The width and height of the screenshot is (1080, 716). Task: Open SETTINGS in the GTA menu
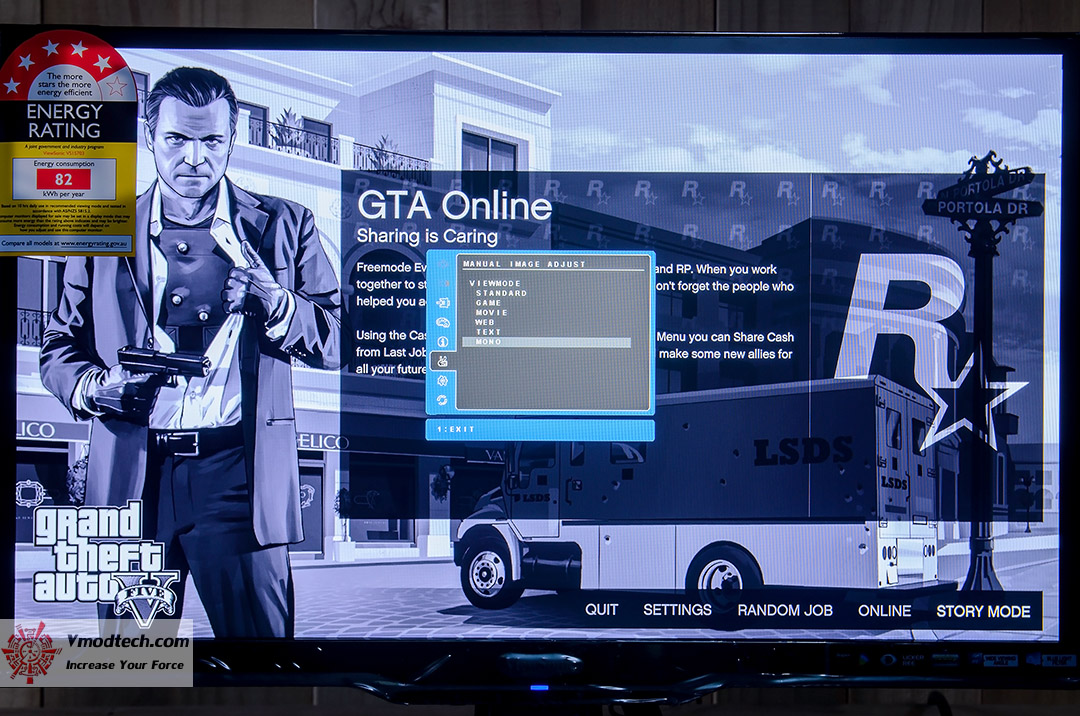[677, 610]
